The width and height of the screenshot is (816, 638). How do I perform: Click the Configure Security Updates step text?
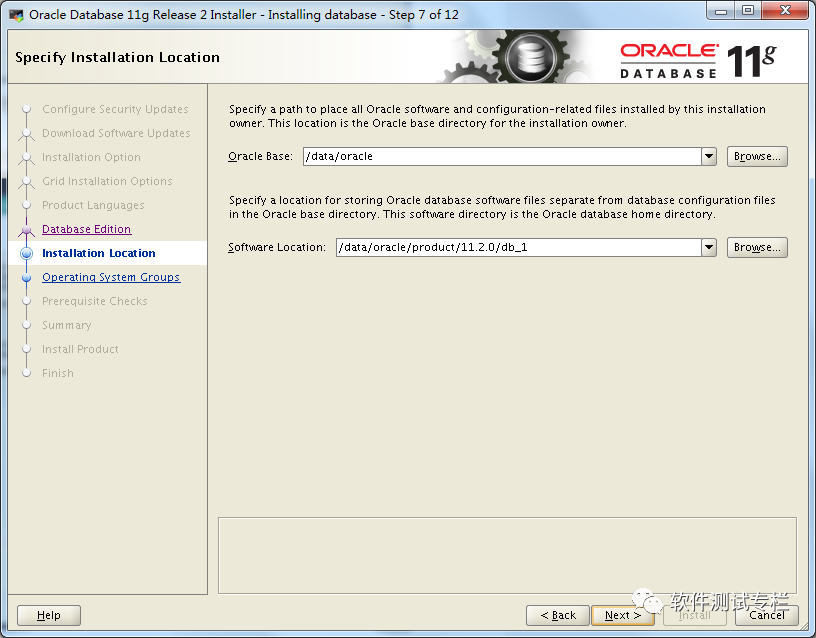coord(115,109)
